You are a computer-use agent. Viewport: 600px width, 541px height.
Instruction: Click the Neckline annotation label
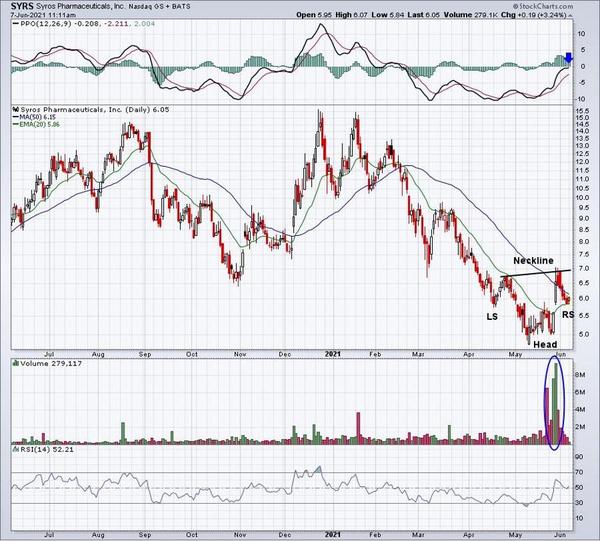click(x=532, y=261)
